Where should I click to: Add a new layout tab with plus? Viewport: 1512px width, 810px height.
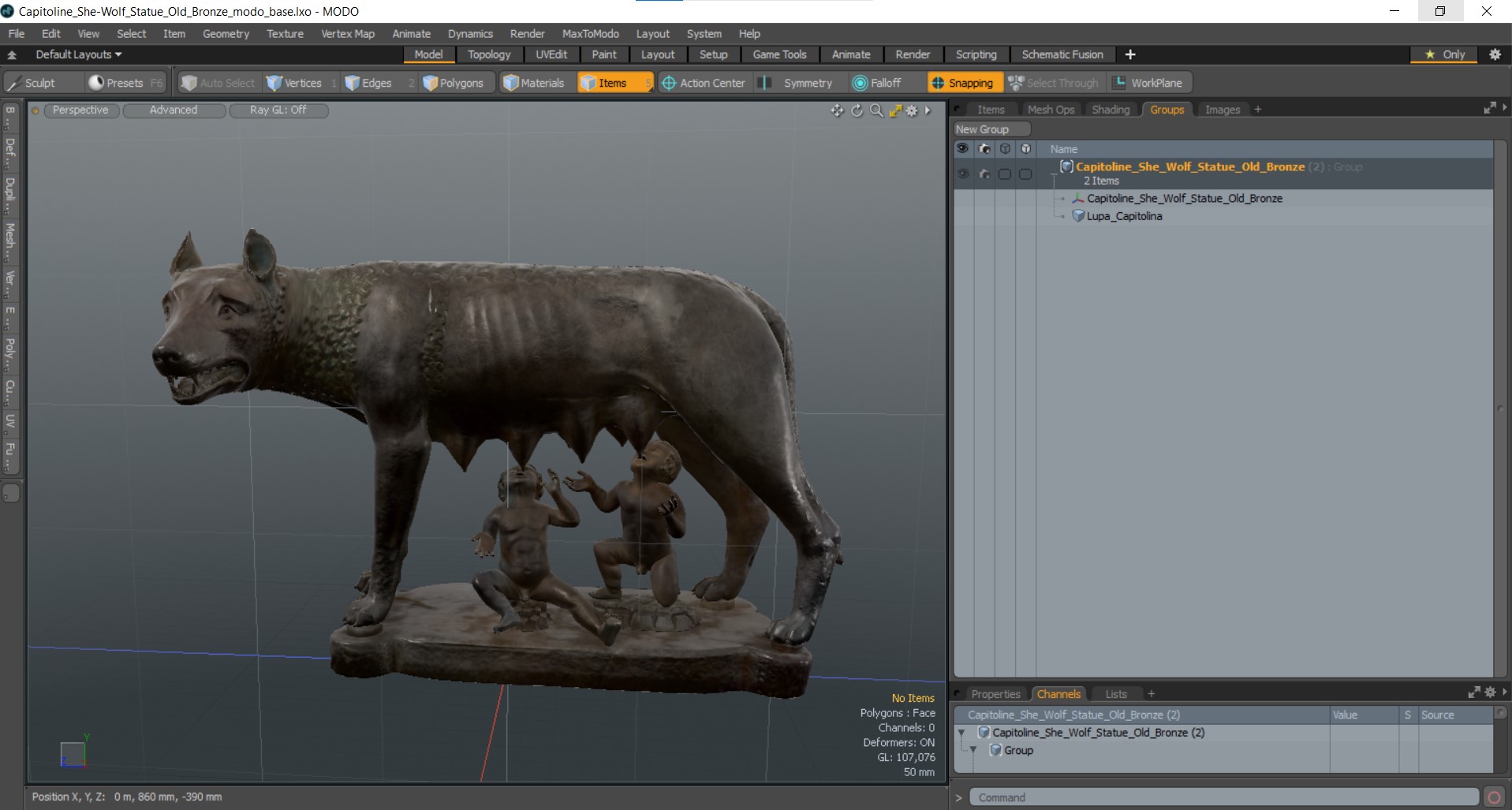coord(1130,54)
